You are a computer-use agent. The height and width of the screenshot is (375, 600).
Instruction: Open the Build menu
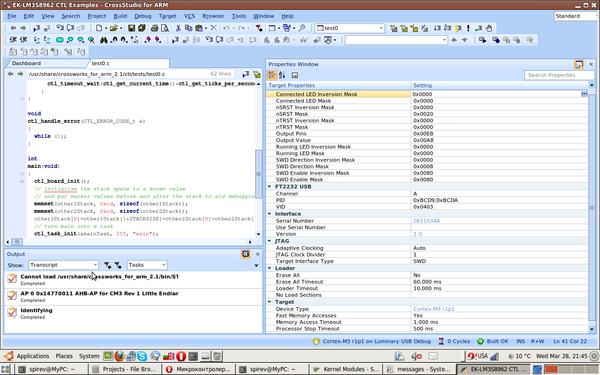pos(120,16)
